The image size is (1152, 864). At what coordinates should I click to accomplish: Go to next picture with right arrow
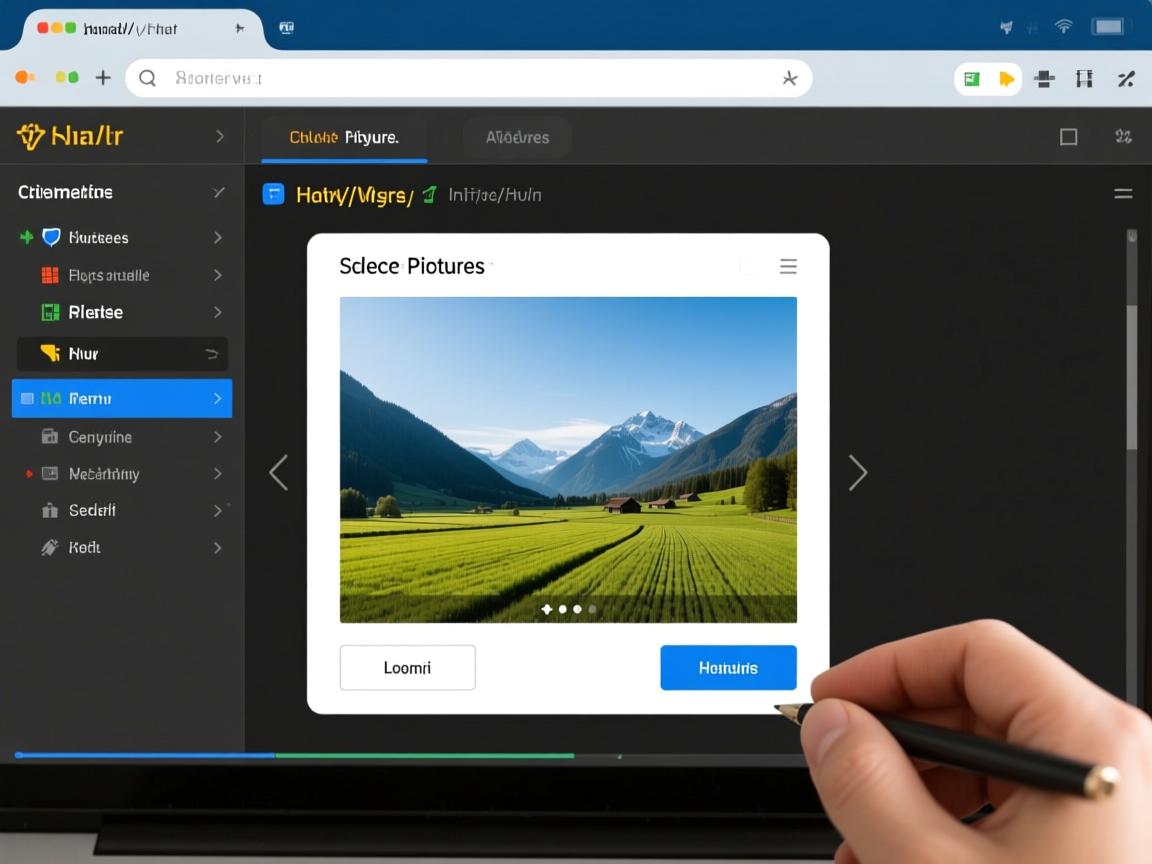(x=857, y=472)
